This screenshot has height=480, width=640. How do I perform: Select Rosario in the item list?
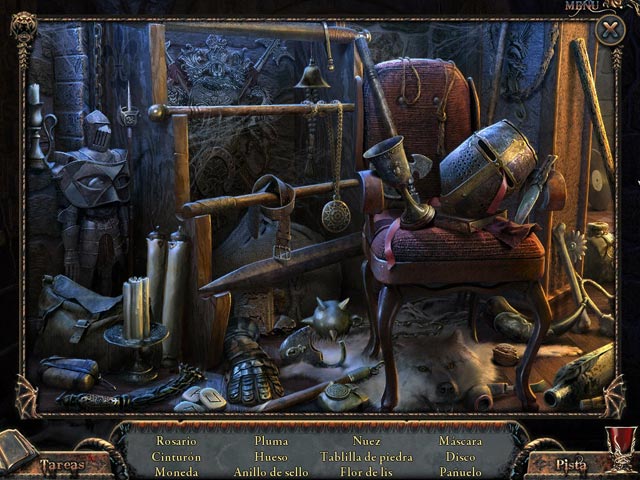pyautogui.click(x=176, y=440)
